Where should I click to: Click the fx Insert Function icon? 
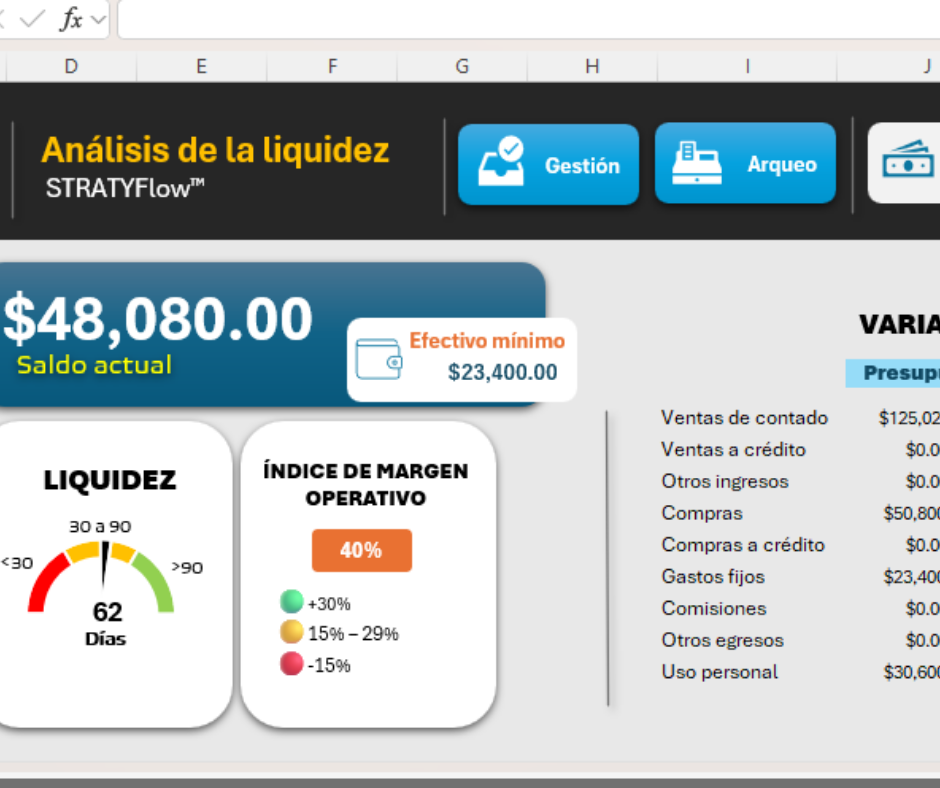(x=71, y=19)
